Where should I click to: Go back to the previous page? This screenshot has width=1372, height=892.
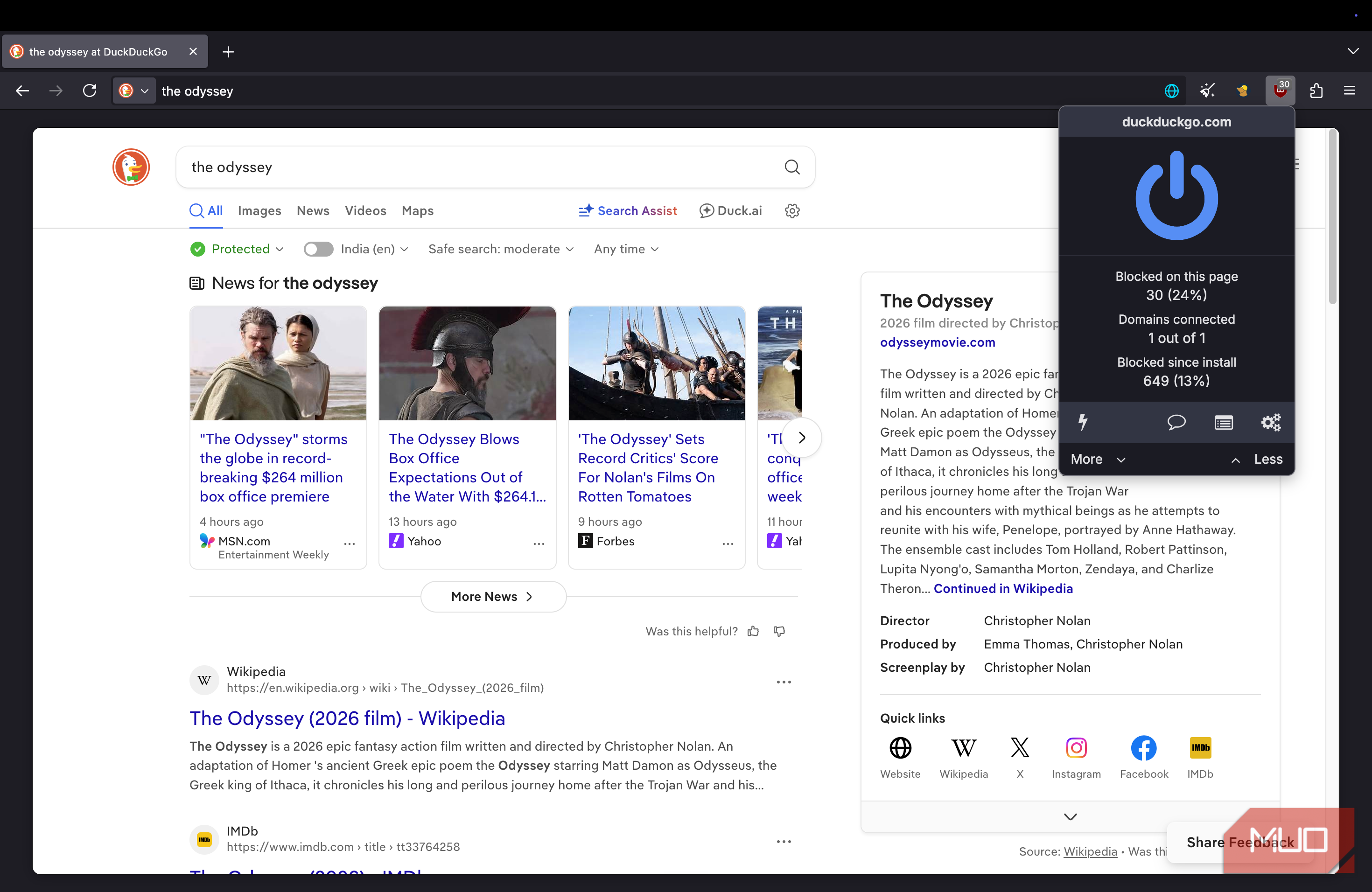[x=22, y=91]
